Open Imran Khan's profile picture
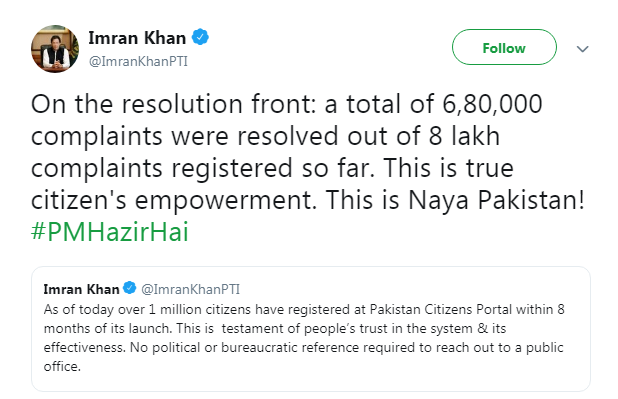 pyautogui.click(x=55, y=49)
